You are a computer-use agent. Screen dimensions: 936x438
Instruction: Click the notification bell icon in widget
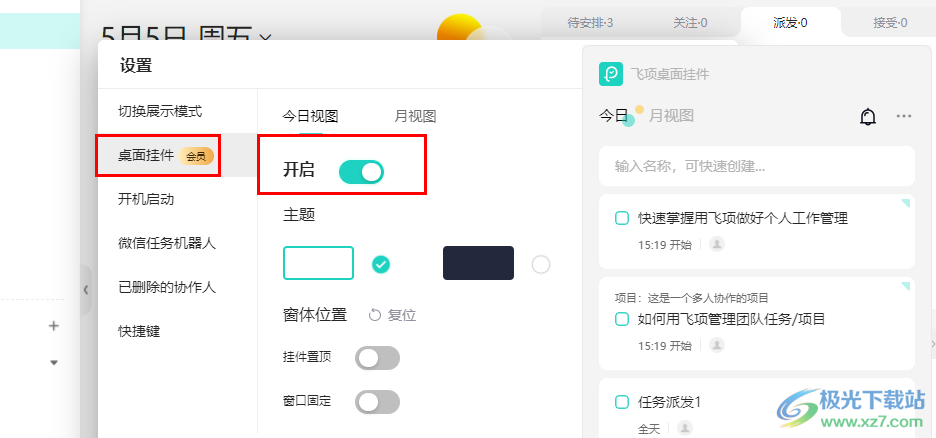tap(867, 116)
